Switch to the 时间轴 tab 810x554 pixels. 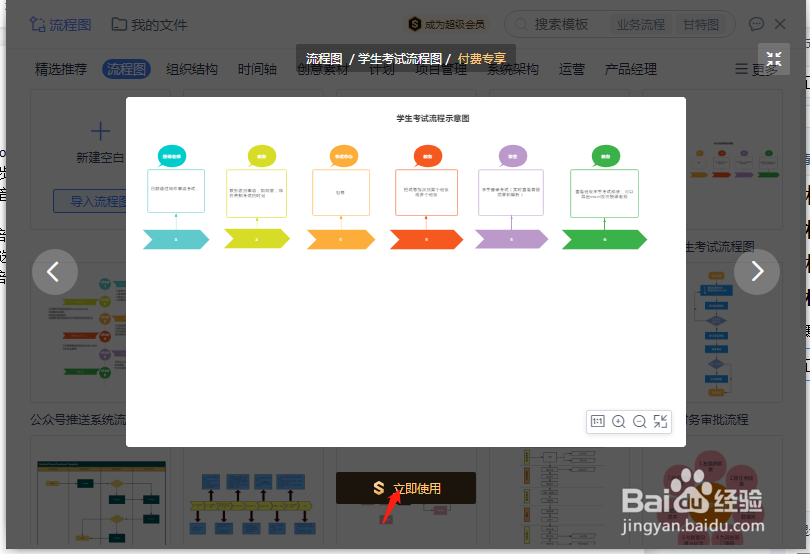tap(257, 69)
